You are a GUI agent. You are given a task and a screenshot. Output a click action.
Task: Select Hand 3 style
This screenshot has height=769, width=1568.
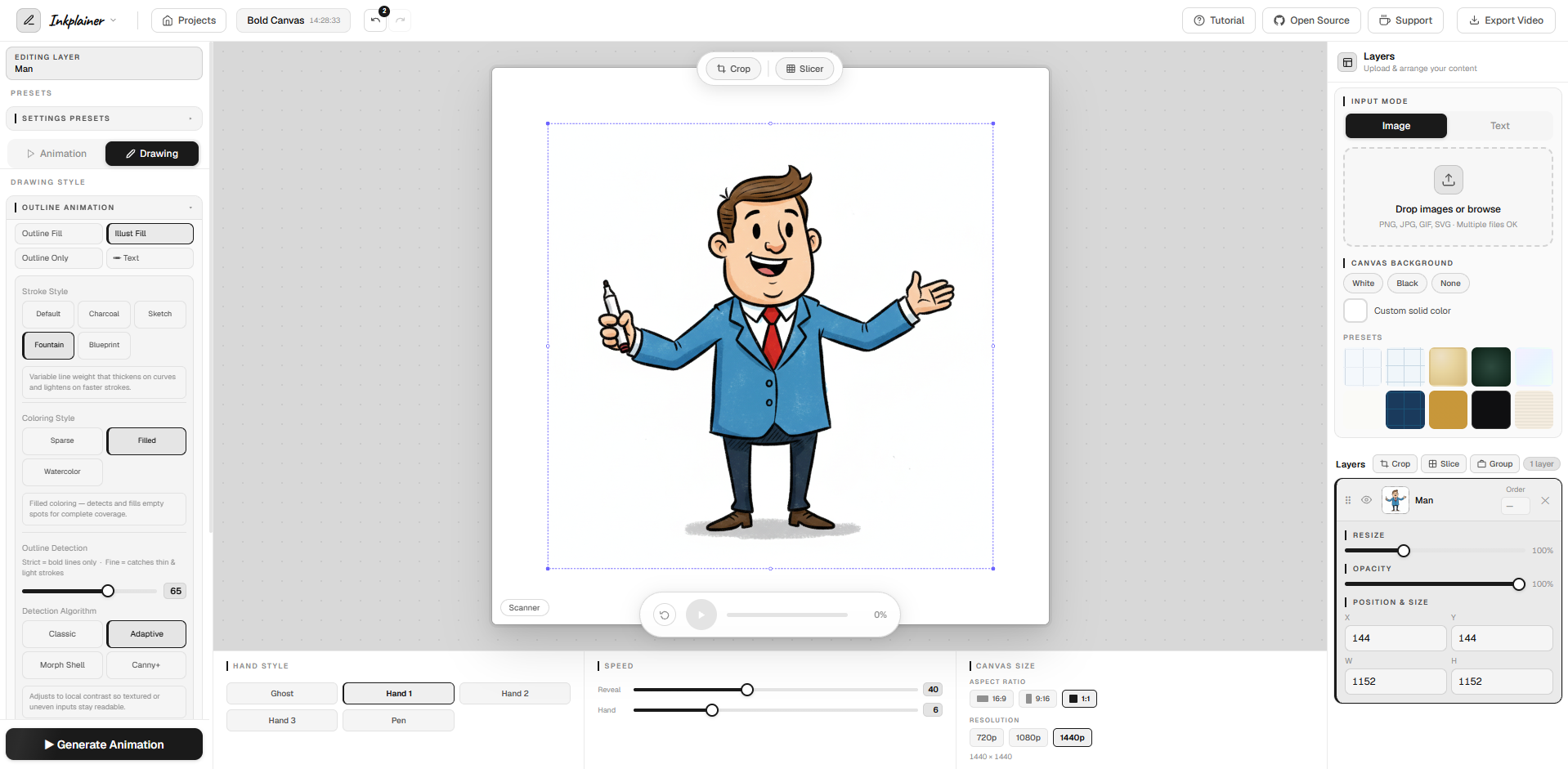pyautogui.click(x=282, y=721)
